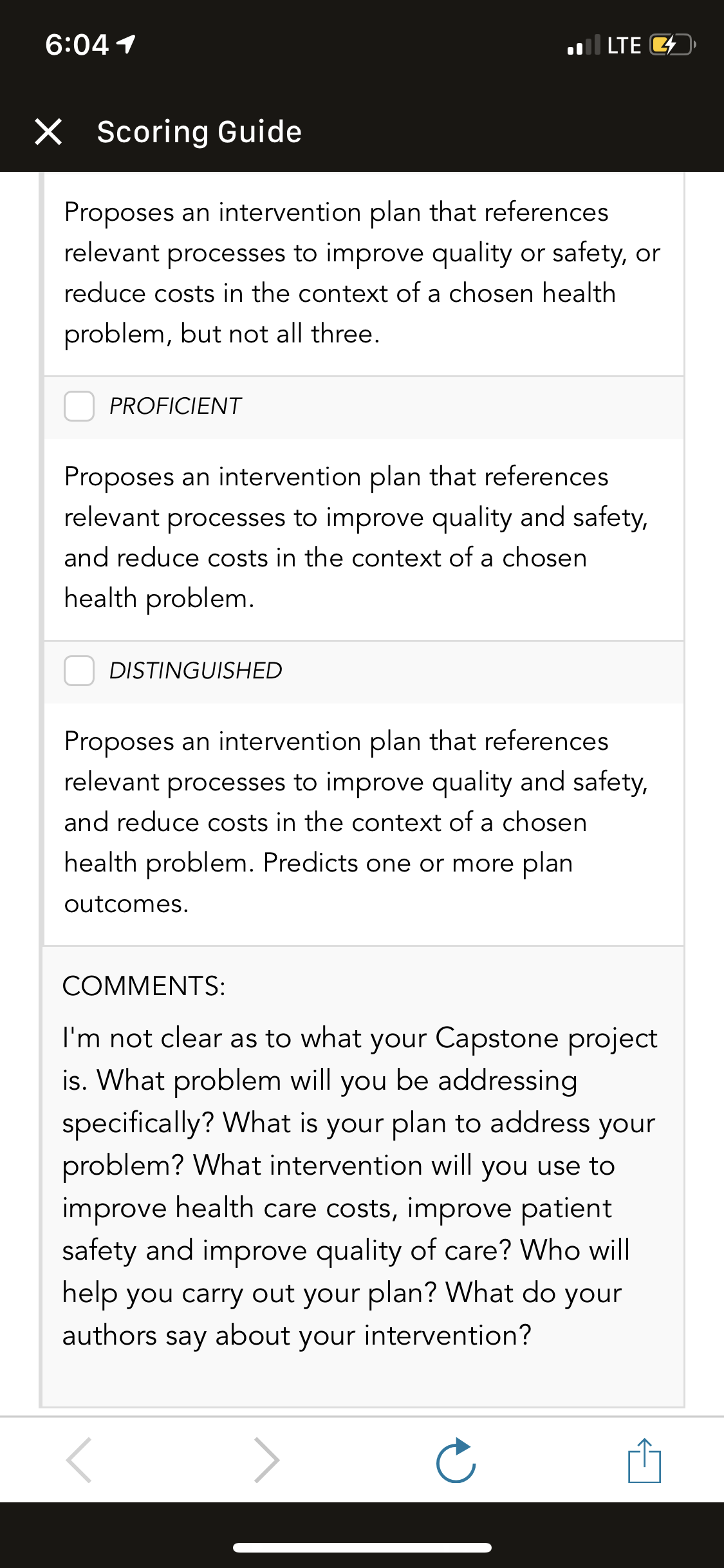The width and height of the screenshot is (724, 1568).
Task: Check the PROFICIENT checkbox
Action: tap(79, 406)
